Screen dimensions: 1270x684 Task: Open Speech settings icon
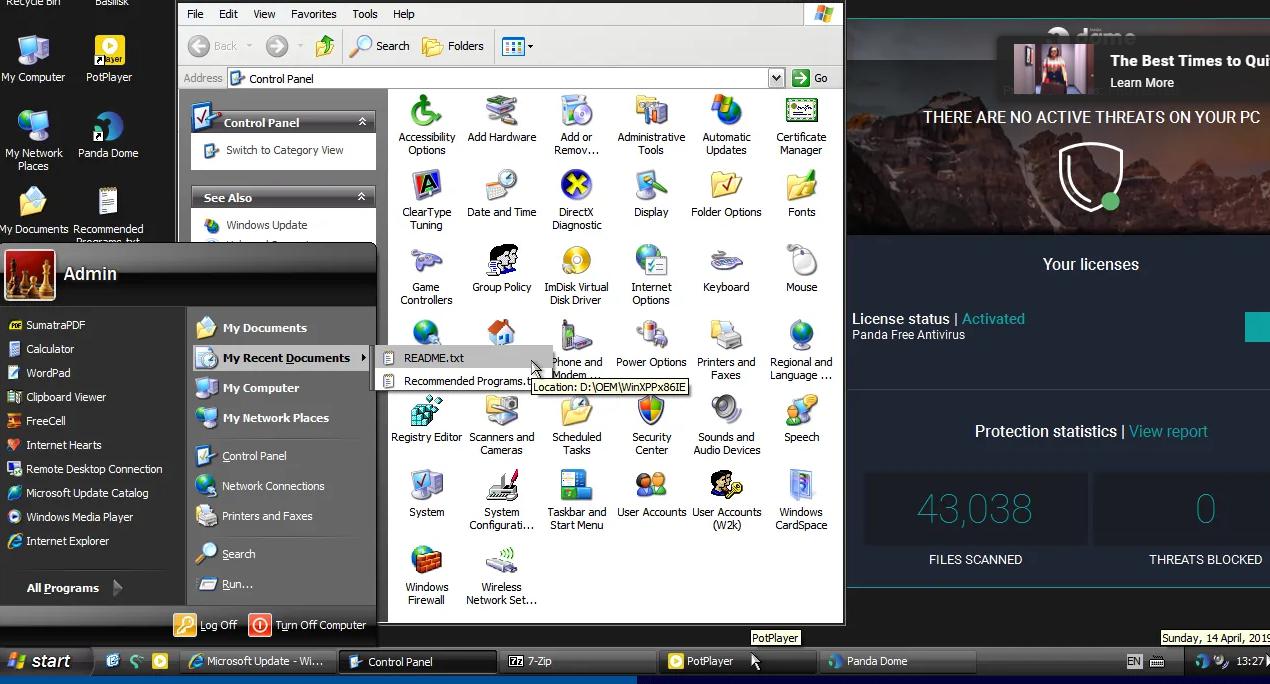(801, 419)
